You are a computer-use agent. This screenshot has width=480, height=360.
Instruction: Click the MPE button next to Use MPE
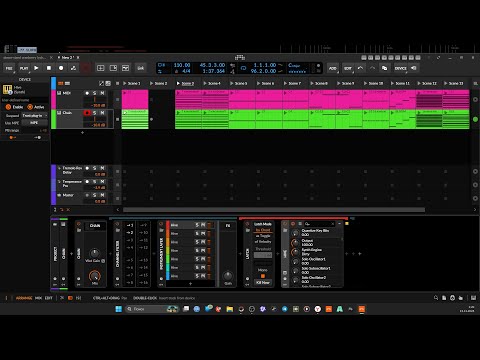point(34,123)
